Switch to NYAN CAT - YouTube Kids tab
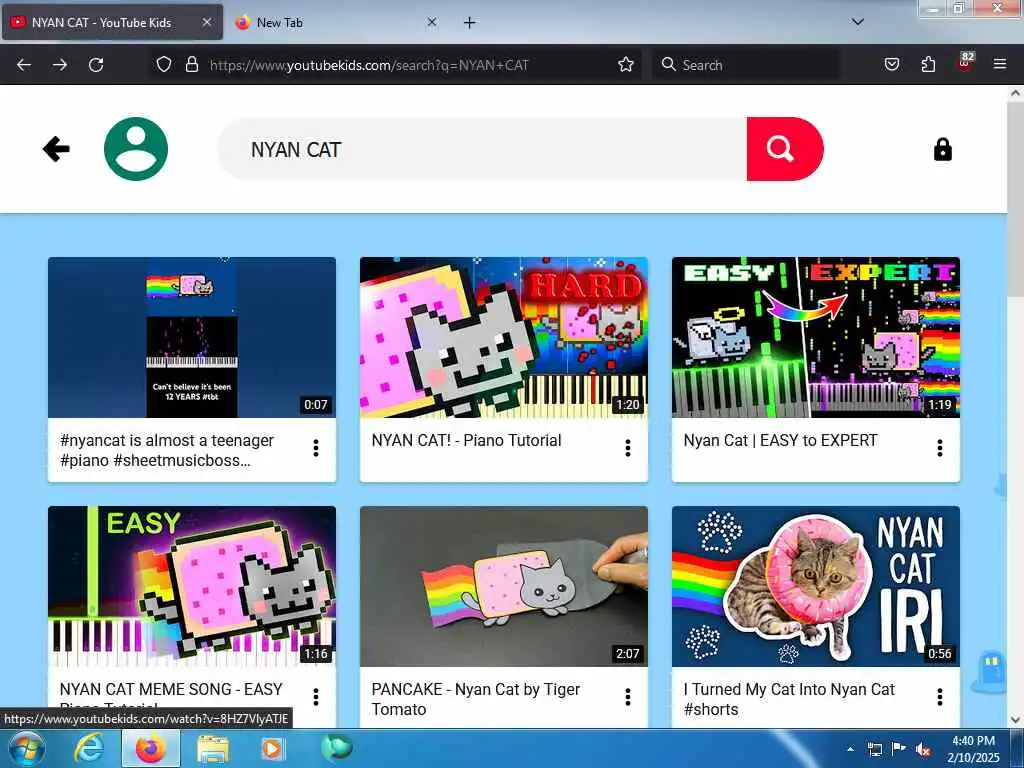The width and height of the screenshot is (1024, 768). point(102,22)
